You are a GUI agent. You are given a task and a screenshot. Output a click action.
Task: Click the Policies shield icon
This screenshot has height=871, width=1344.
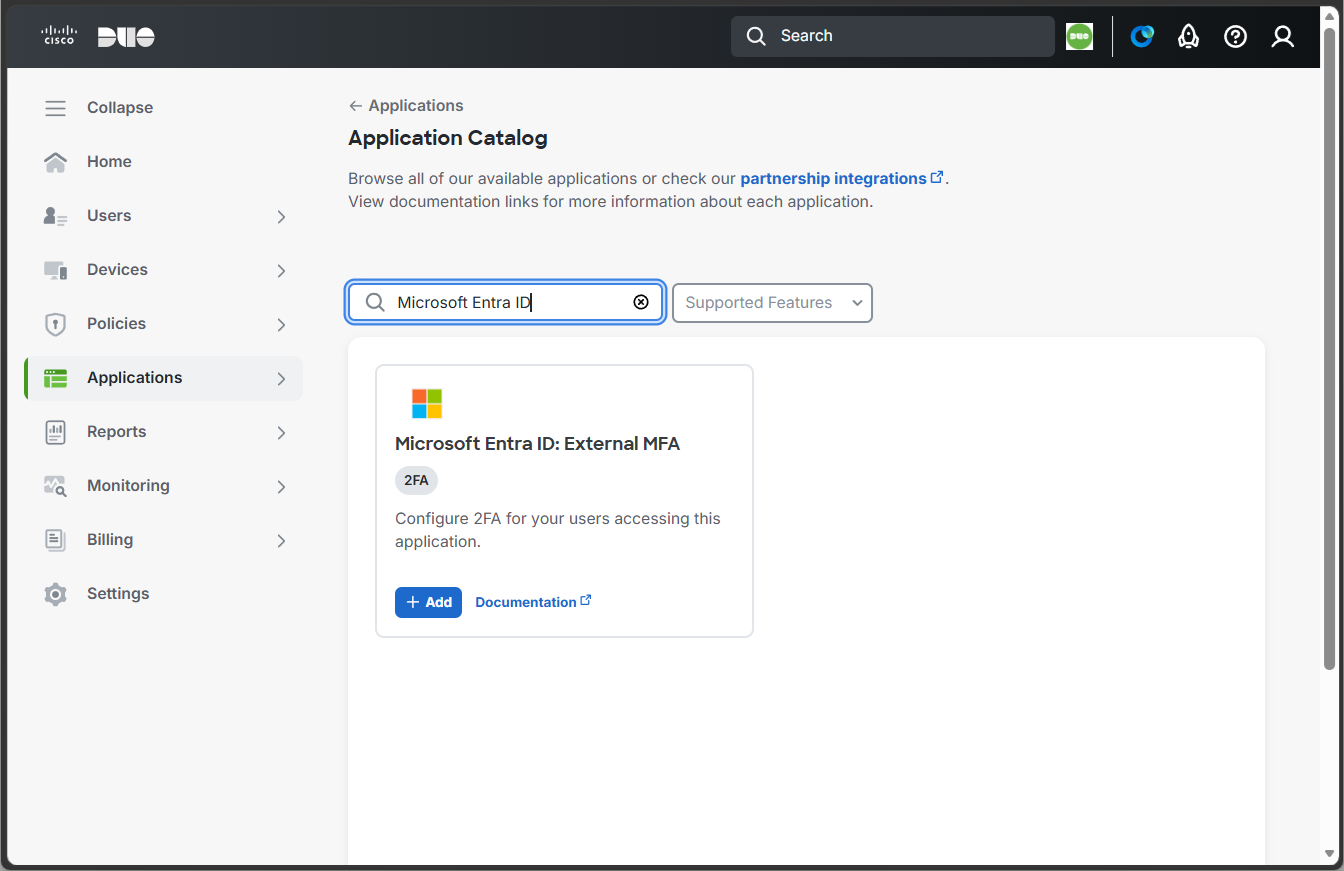click(x=56, y=324)
